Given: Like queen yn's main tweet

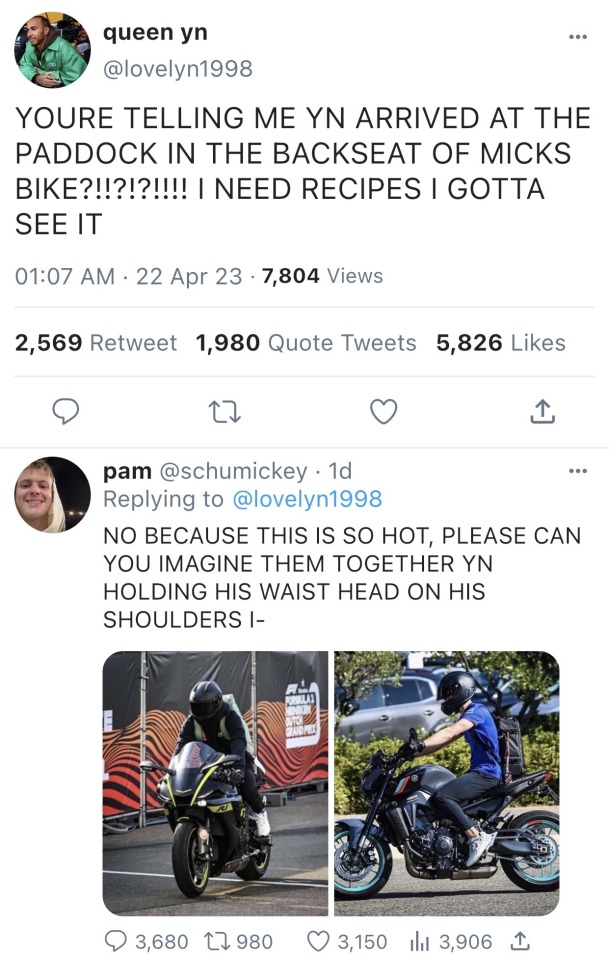Looking at the screenshot, I should click(383, 411).
